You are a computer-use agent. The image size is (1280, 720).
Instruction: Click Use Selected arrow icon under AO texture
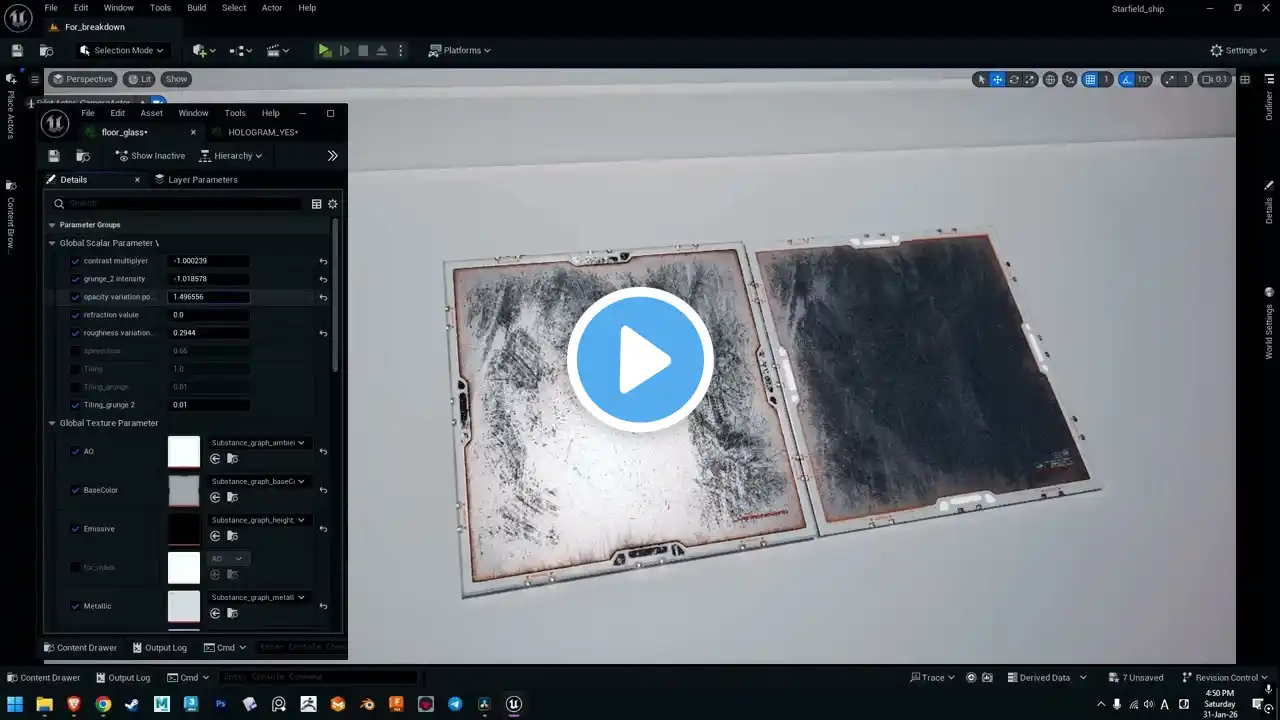pyautogui.click(x=215, y=459)
